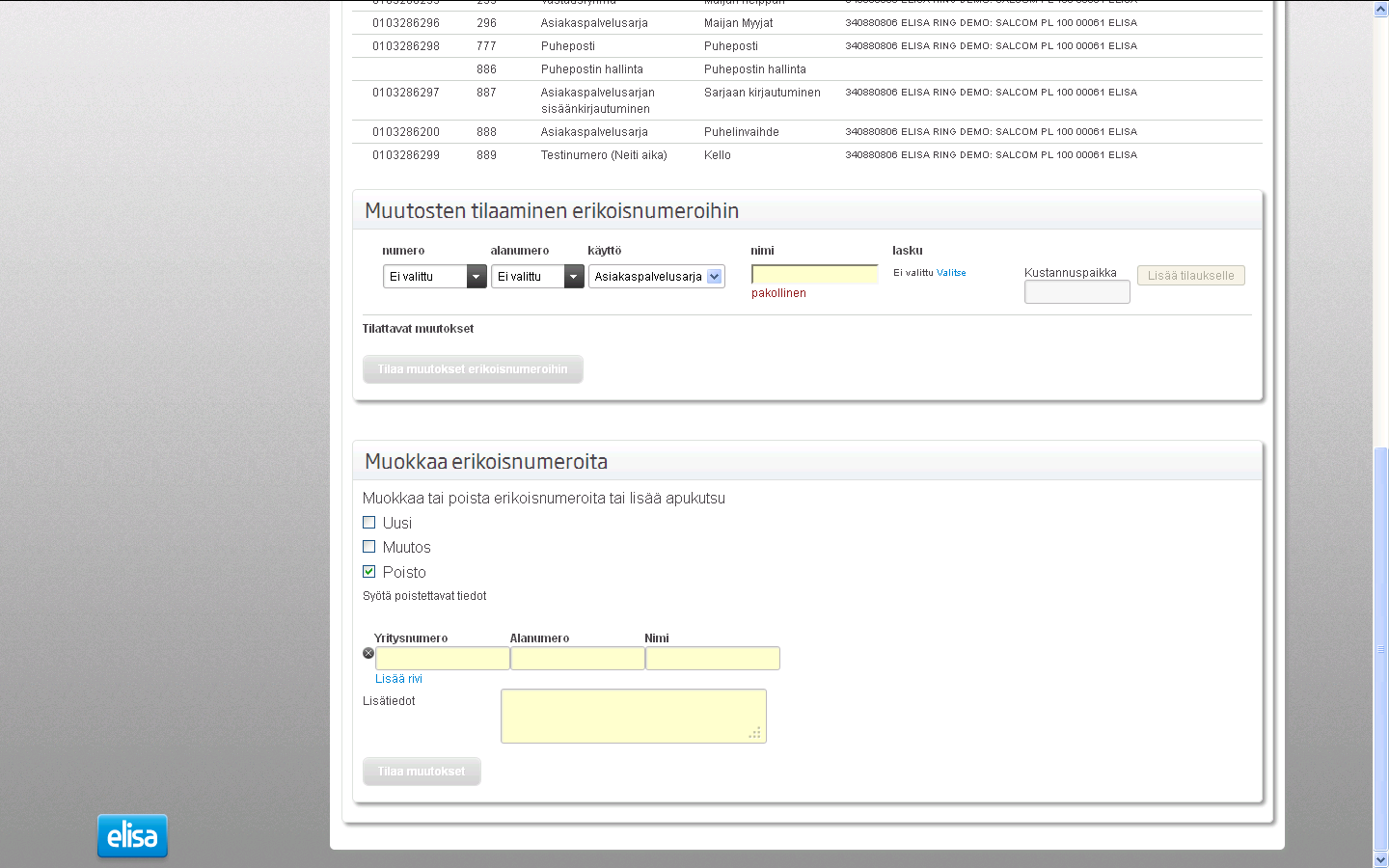Click the Puhelinvaihde cell
Image resolution: width=1389 pixels, height=868 pixels.
pos(741,132)
